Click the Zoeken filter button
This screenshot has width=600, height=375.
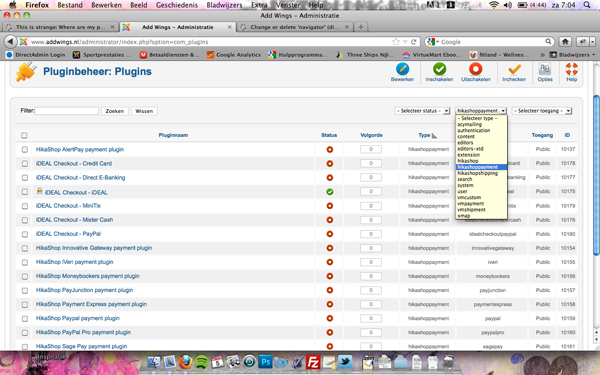pos(115,111)
